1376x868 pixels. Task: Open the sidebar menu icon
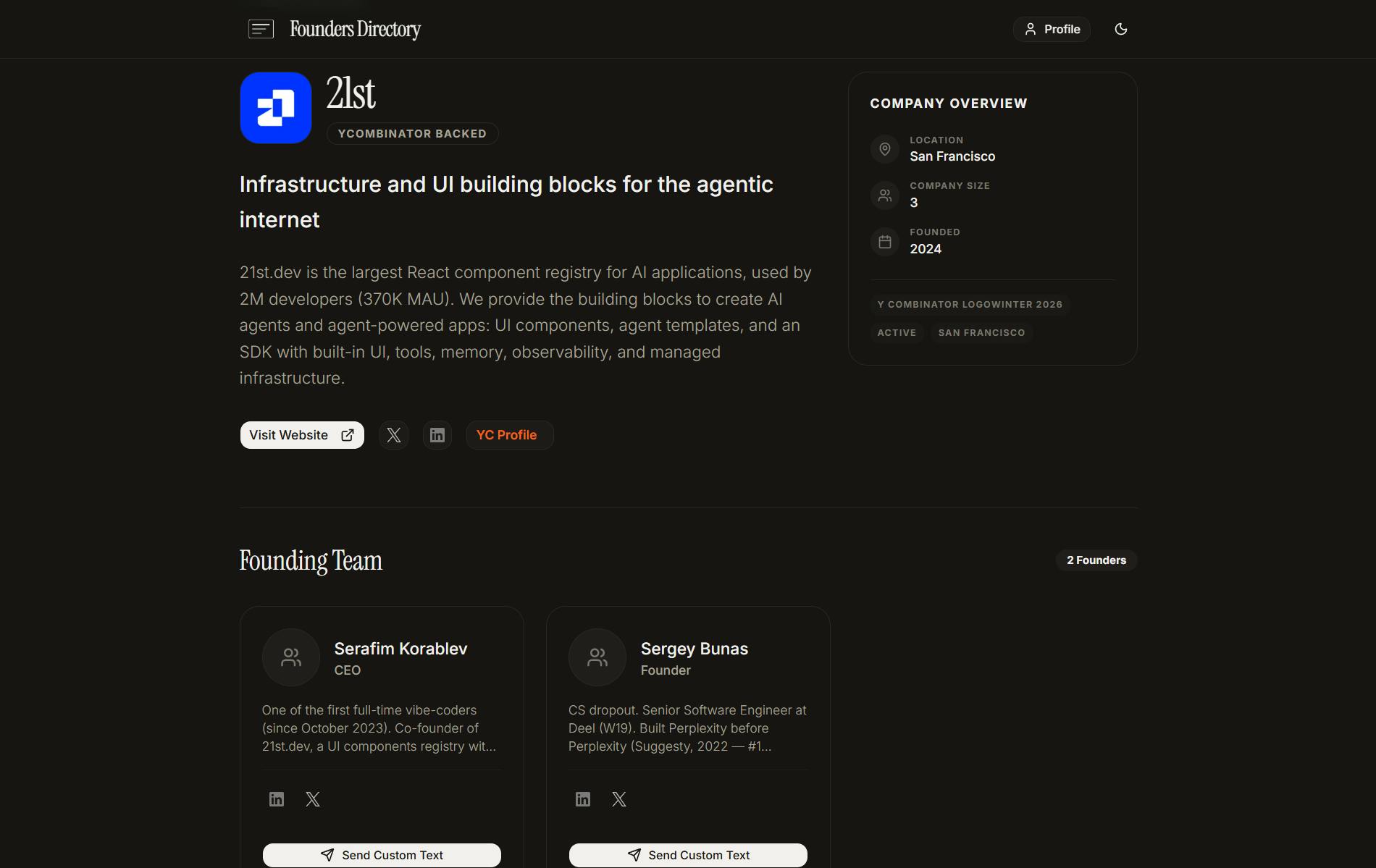261,29
